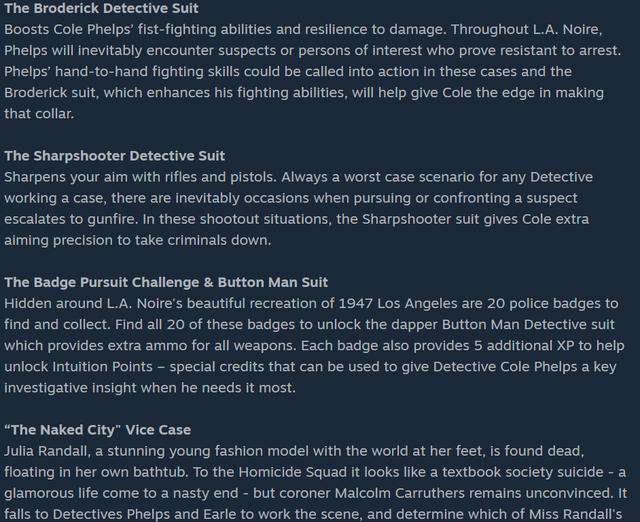This screenshot has height=522, width=640.
Task: Click the line starting "unlock Intuition Points"
Action: tap(310, 367)
